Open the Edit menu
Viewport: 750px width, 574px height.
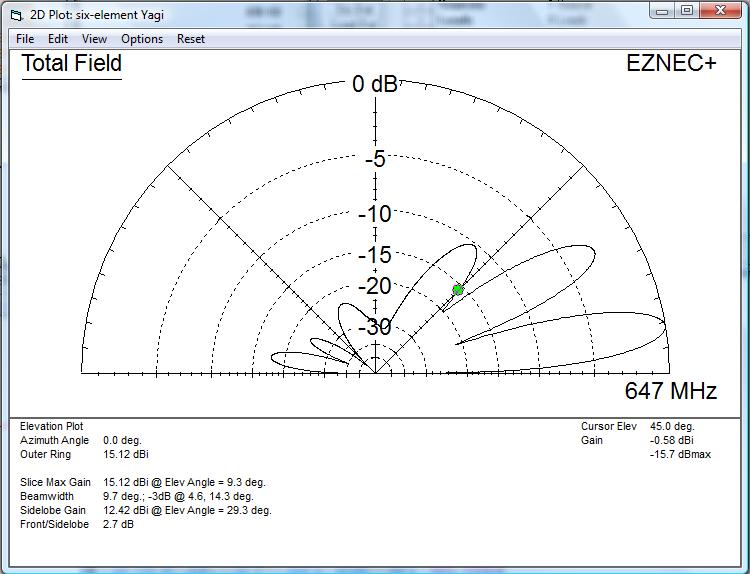tap(58, 39)
